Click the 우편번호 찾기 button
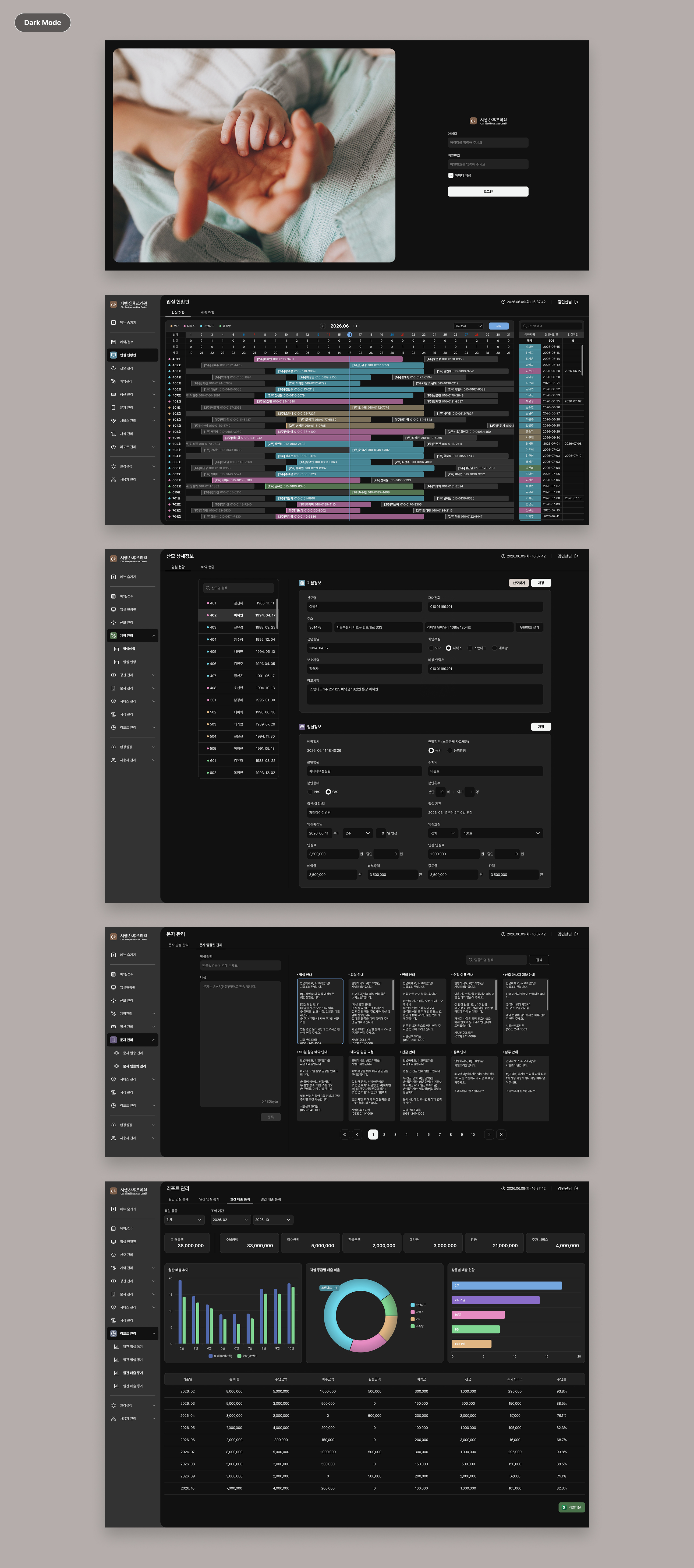The image size is (694, 1568). 529,627
